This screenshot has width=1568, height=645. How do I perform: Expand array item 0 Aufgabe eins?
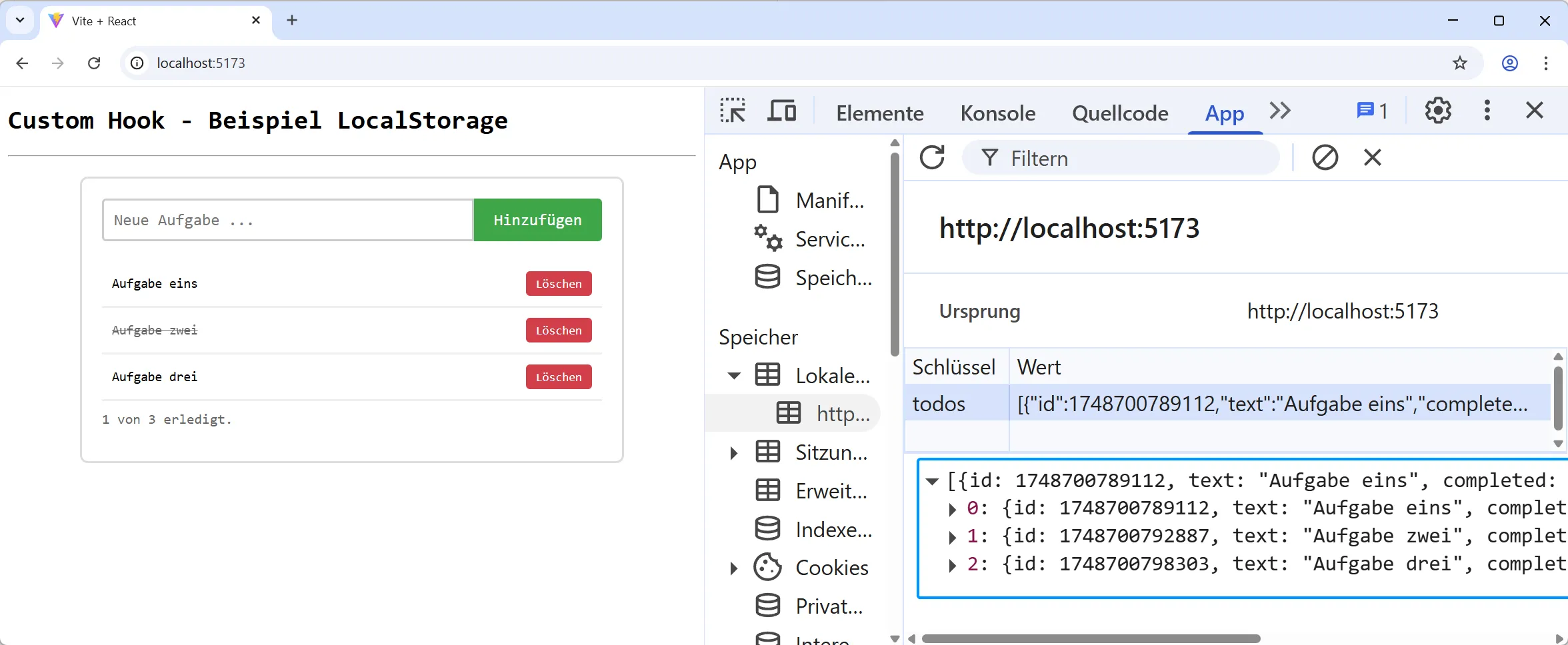click(x=953, y=509)
